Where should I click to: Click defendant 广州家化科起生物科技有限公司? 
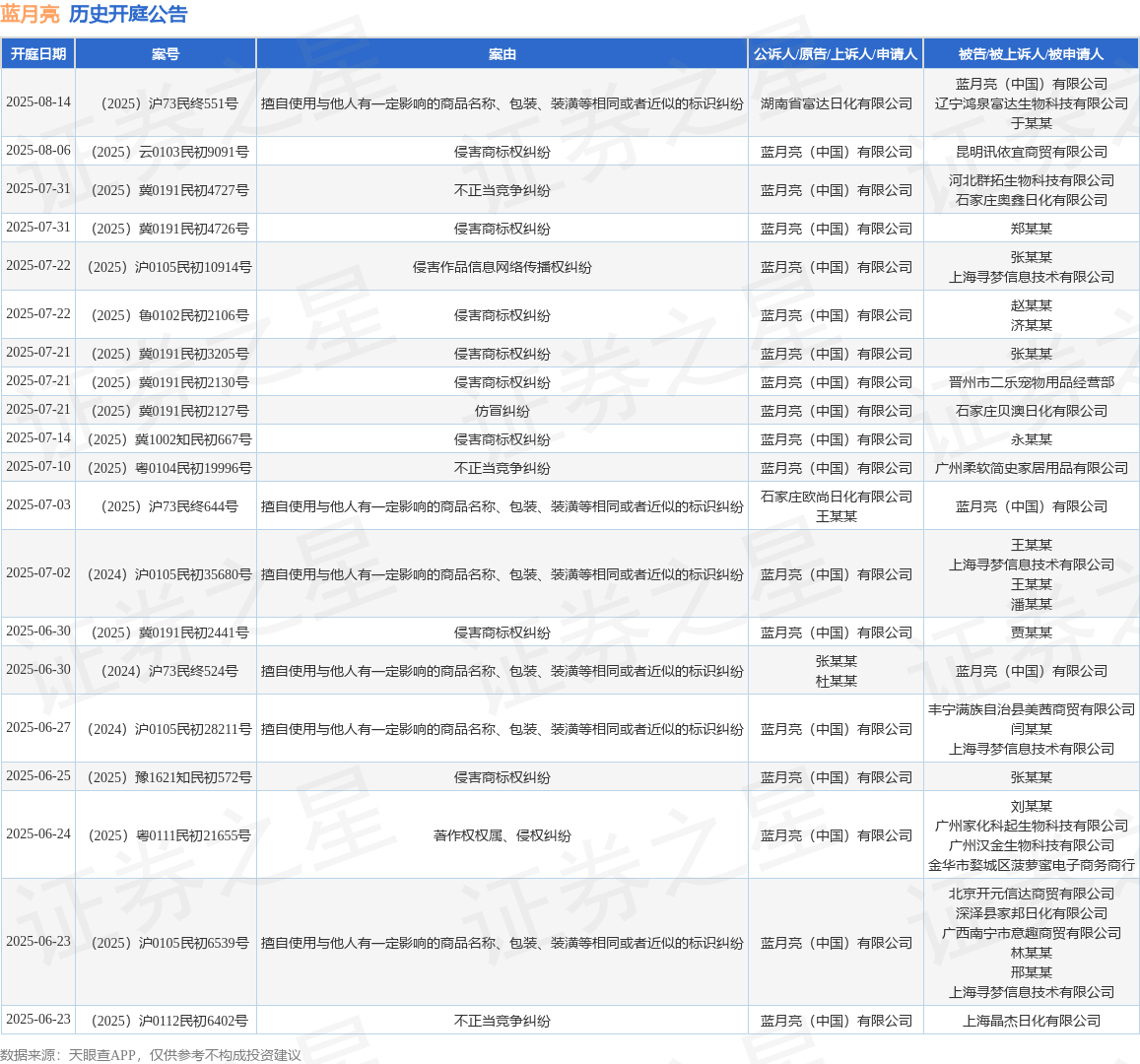coord(1031,827)
